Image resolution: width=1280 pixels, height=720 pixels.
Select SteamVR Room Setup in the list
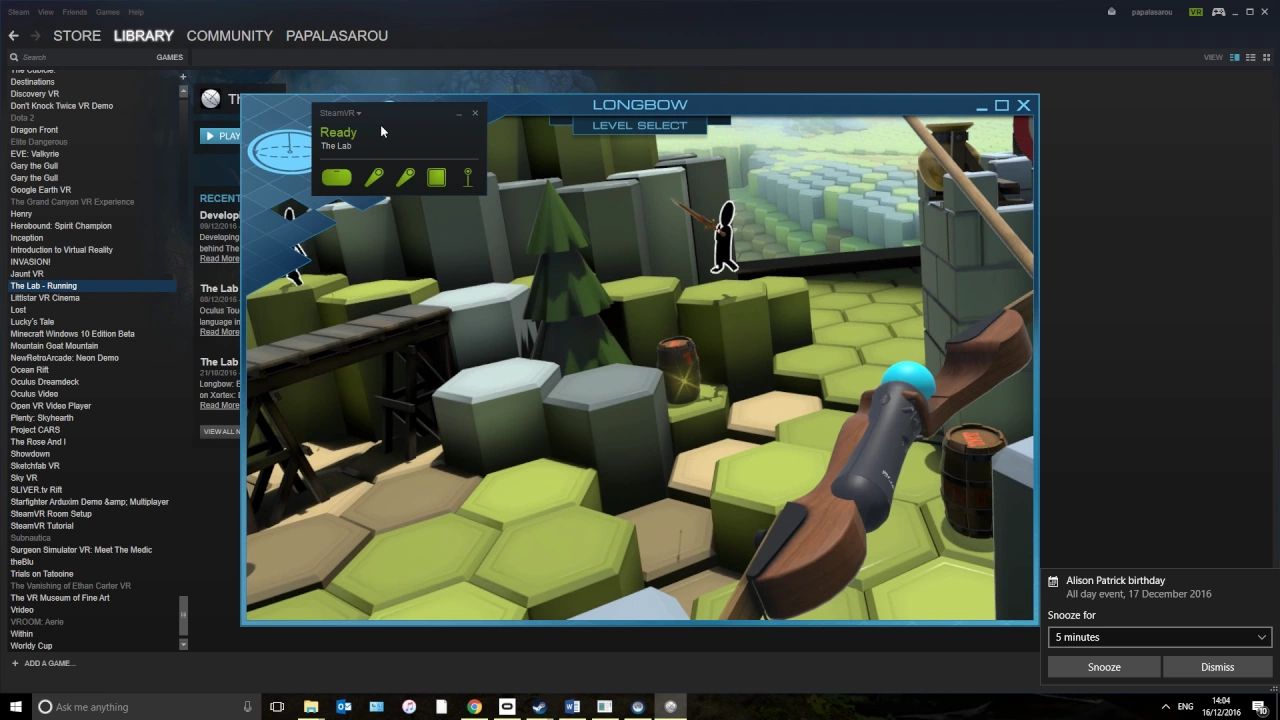tap(51, 514)
